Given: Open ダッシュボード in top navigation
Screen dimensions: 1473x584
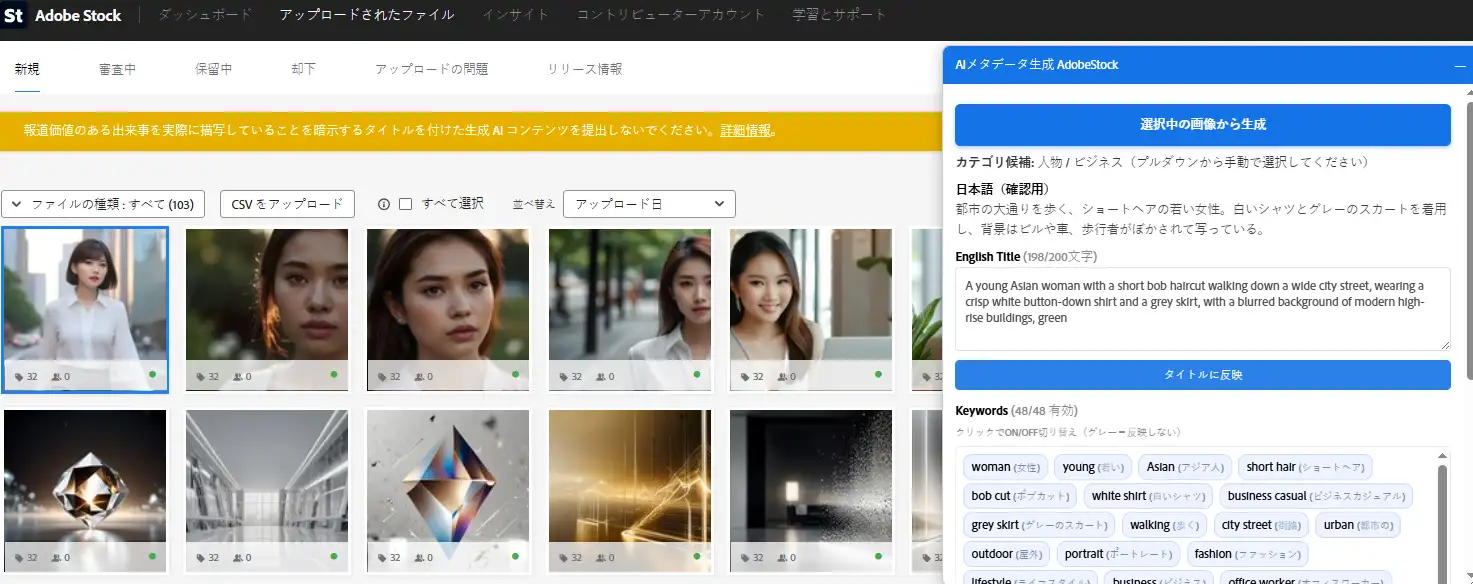Looking at the screenshot, I should (205, 15).
